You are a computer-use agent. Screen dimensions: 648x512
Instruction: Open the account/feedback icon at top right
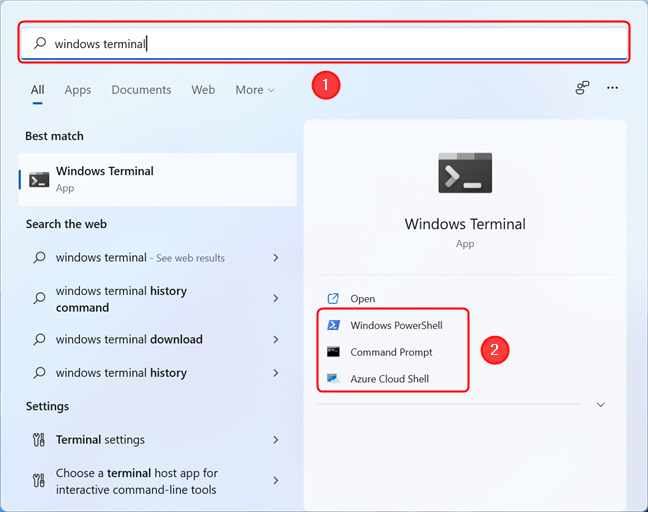[582, 88]
